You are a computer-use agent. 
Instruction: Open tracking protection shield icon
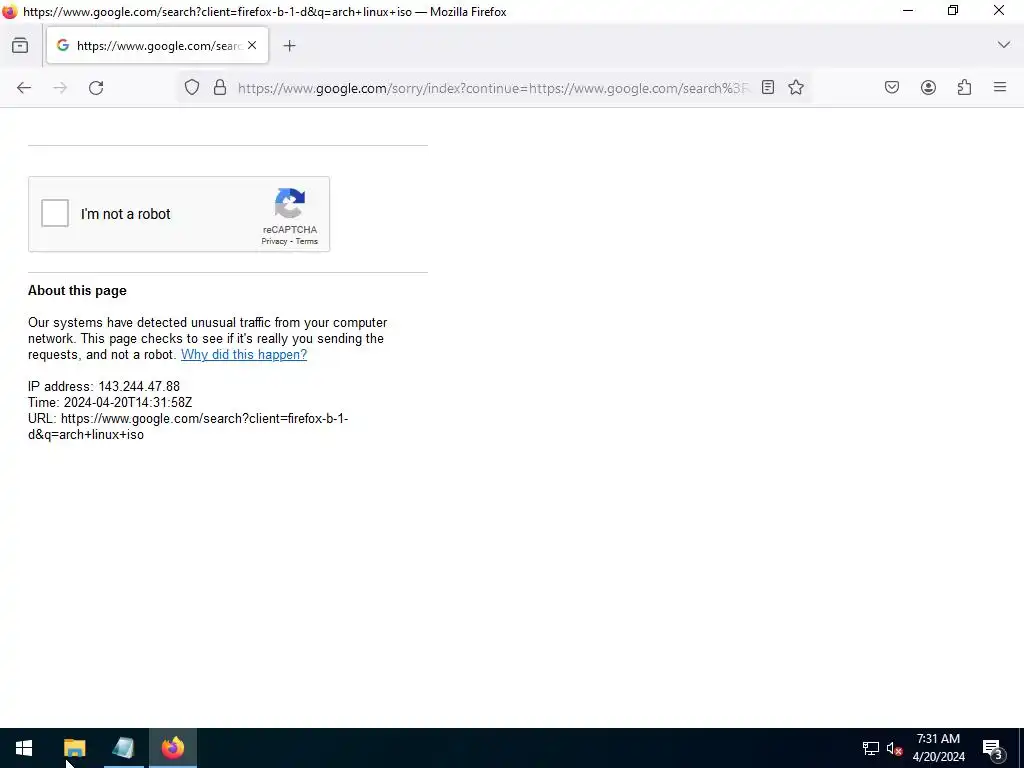(x=191, y=88)
